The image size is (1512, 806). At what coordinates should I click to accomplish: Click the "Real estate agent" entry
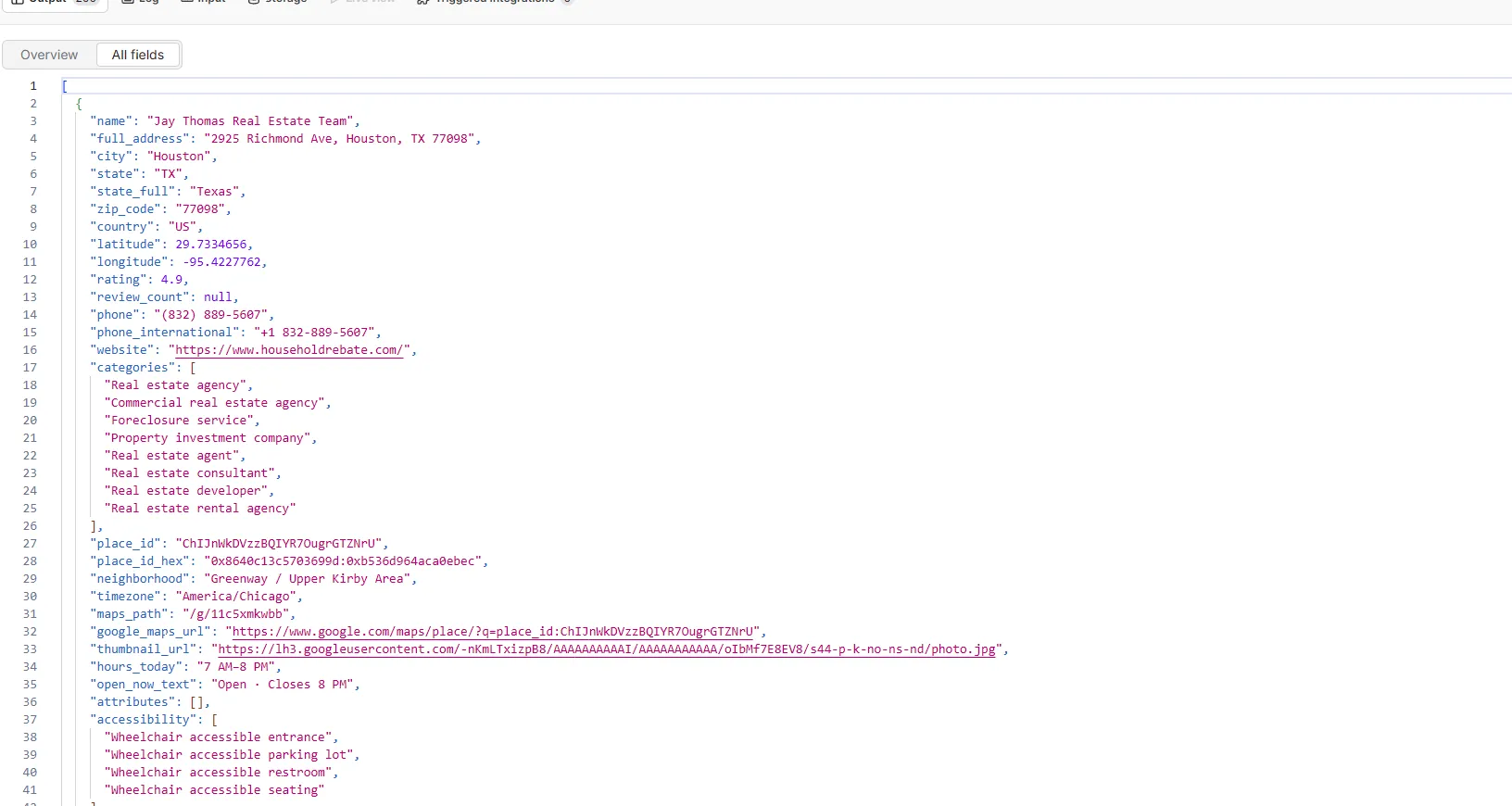click(x=175, y=456)
